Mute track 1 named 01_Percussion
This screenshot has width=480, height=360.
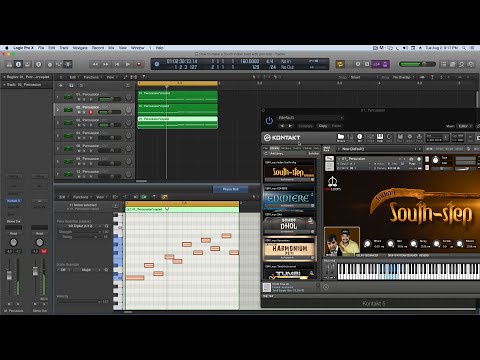tap(79, 99)
